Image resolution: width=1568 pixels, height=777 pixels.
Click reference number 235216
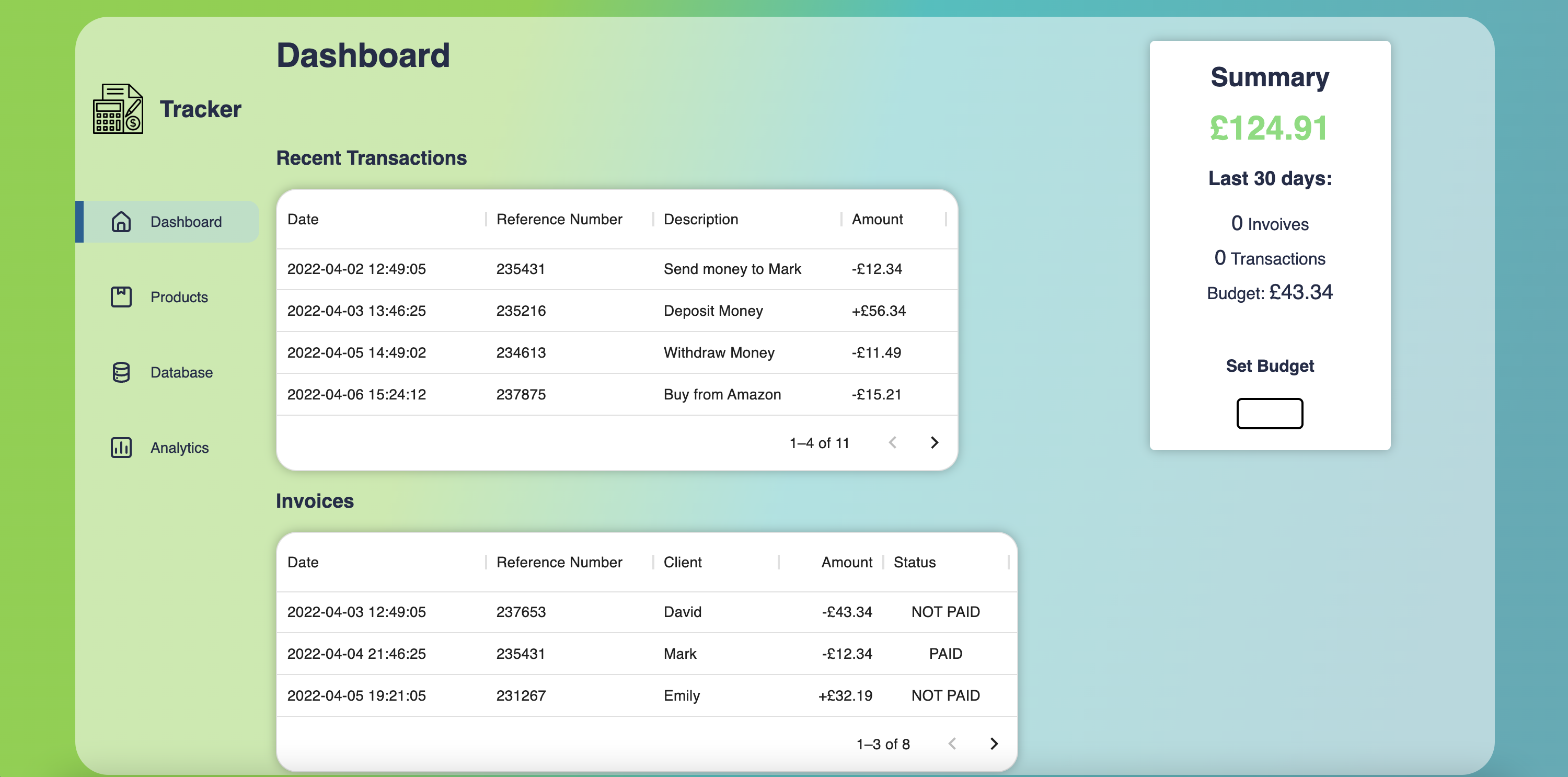coord(521,311)
